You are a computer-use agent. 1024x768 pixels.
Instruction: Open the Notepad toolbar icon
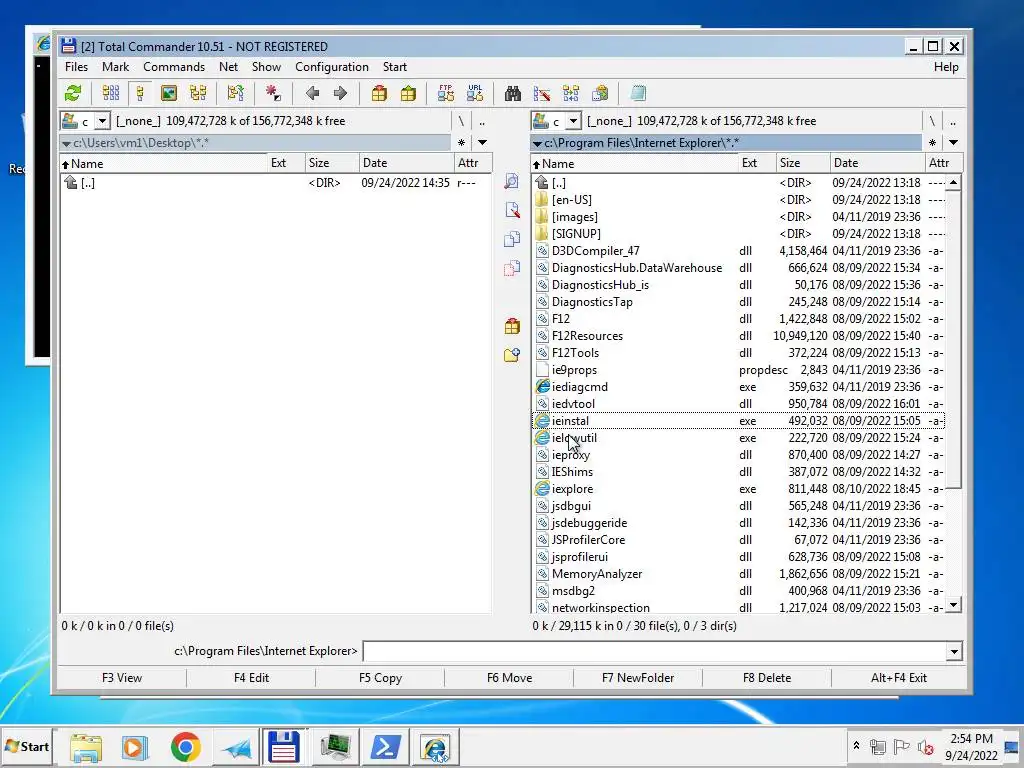point(638,93)
